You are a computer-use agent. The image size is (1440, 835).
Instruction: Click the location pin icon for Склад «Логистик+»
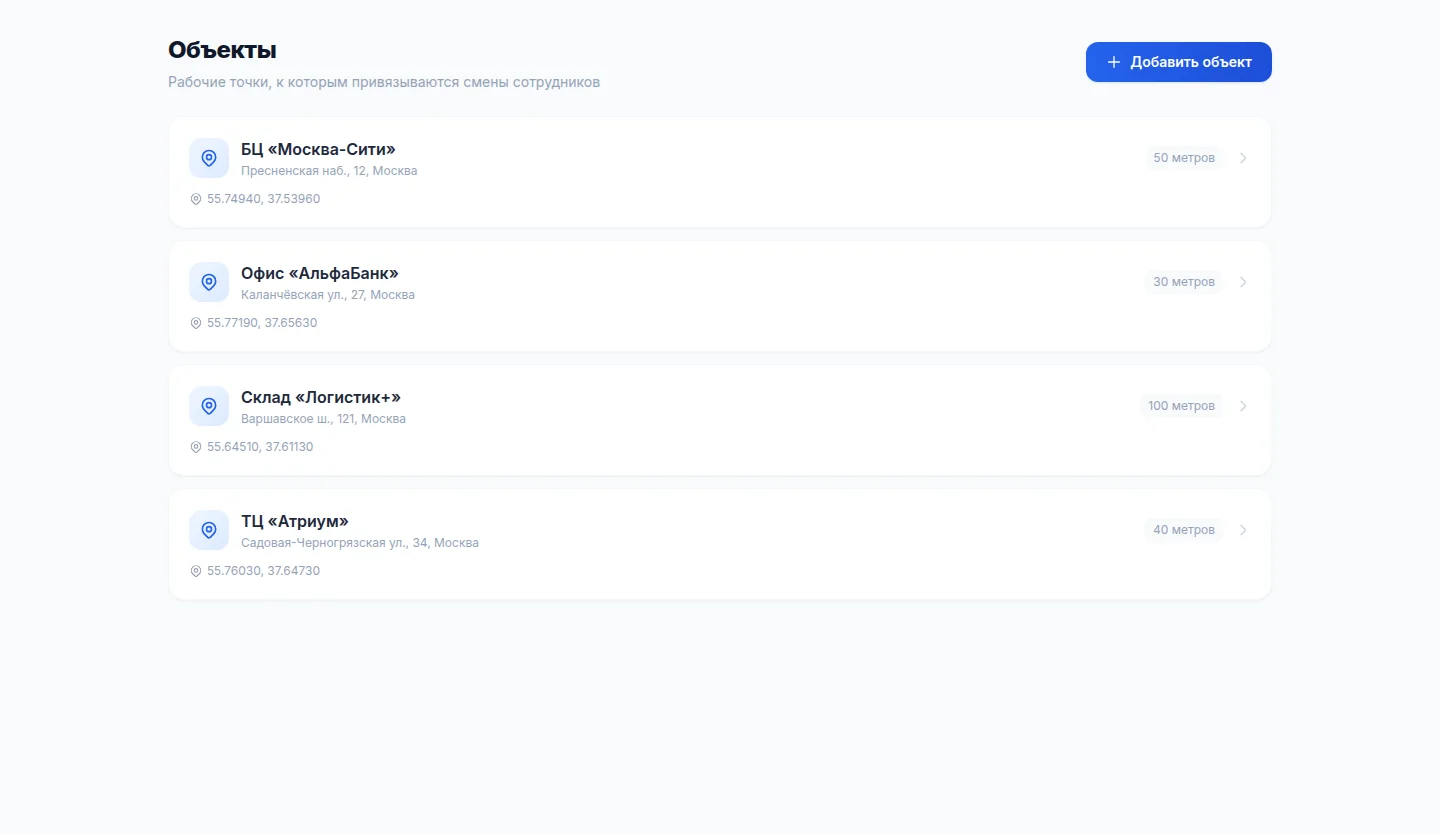209,406
